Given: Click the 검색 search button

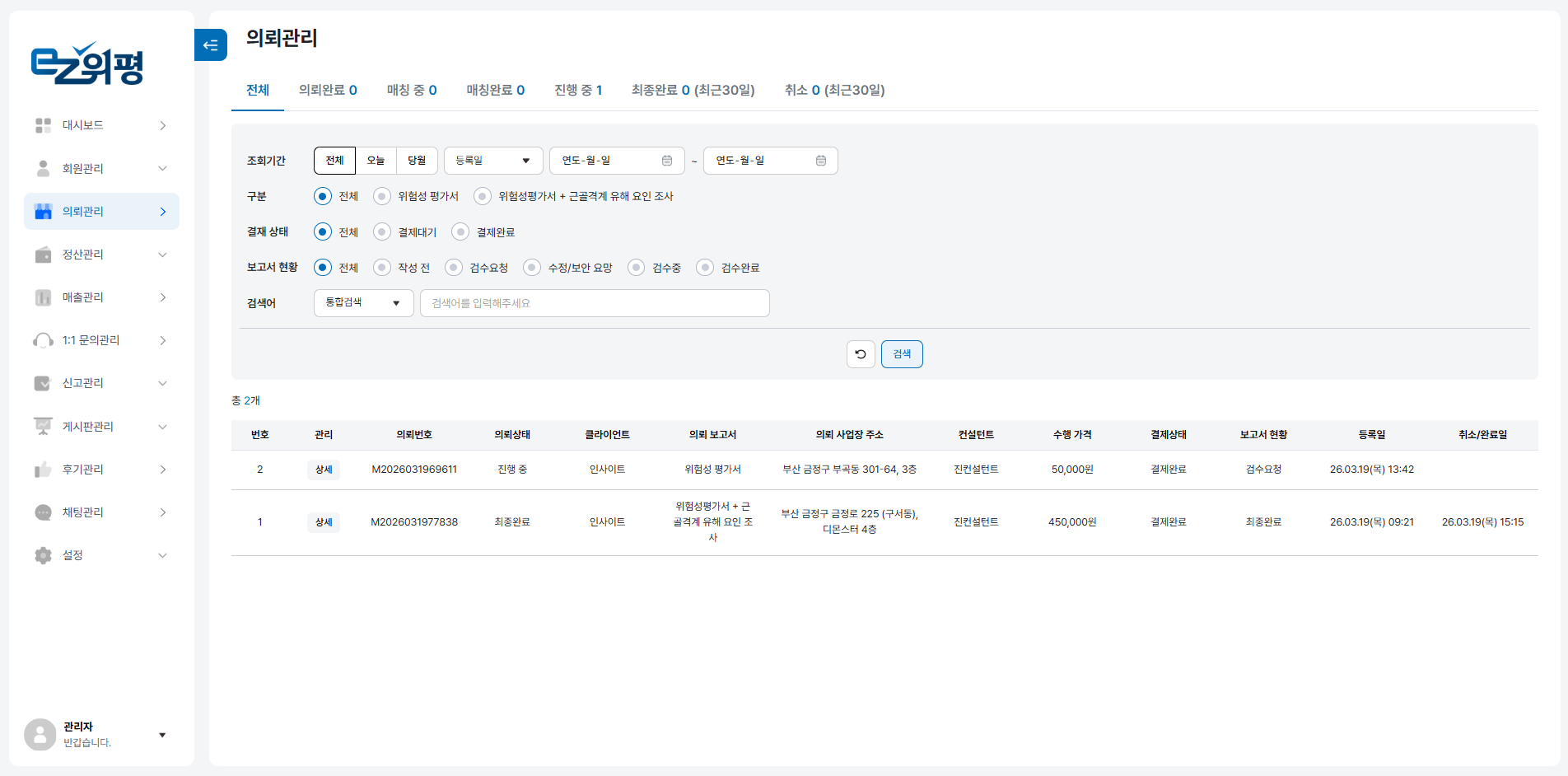Looking at the screenshot, I should pos(902,354).
